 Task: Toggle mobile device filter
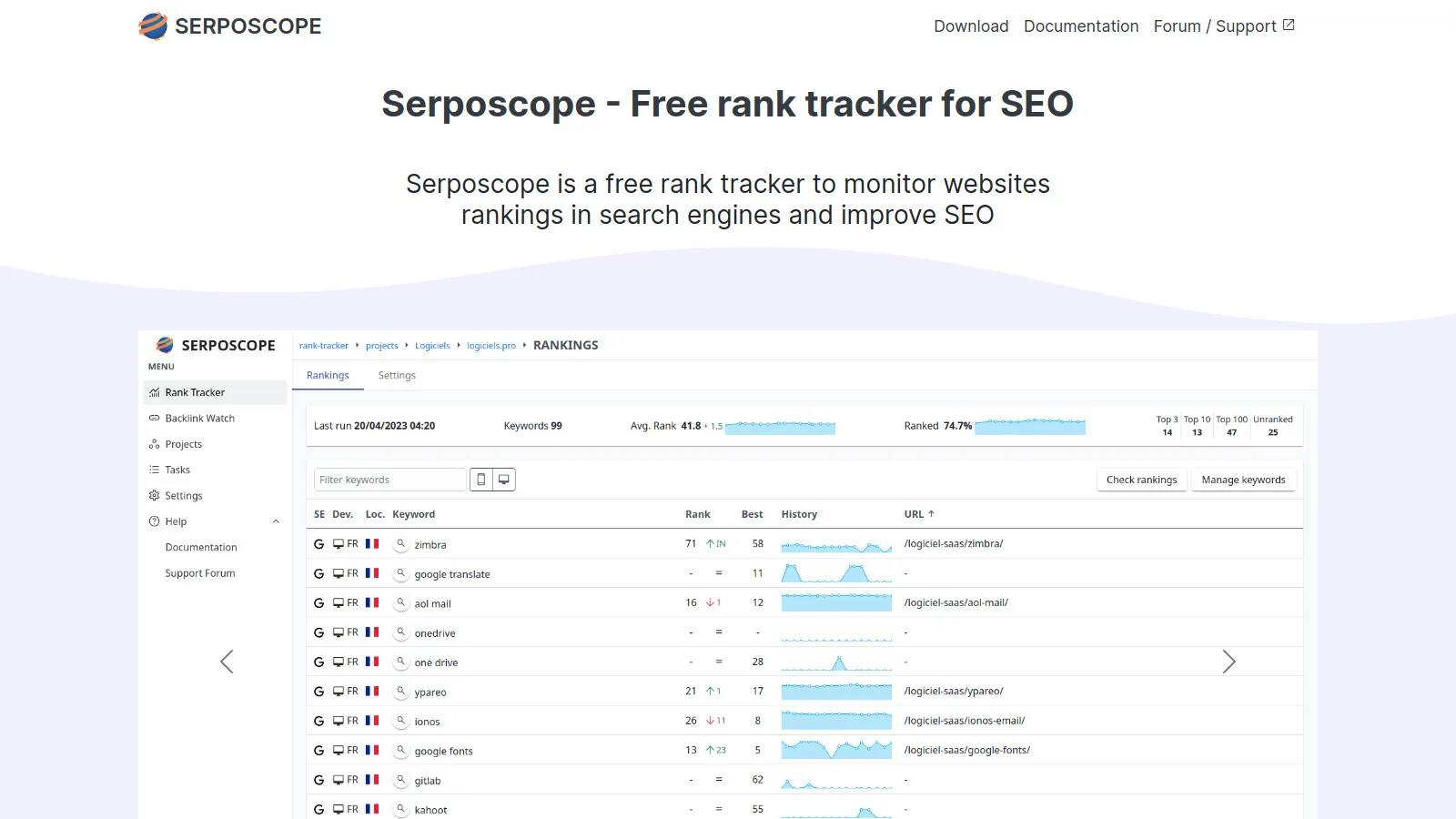tap(480, 479)
